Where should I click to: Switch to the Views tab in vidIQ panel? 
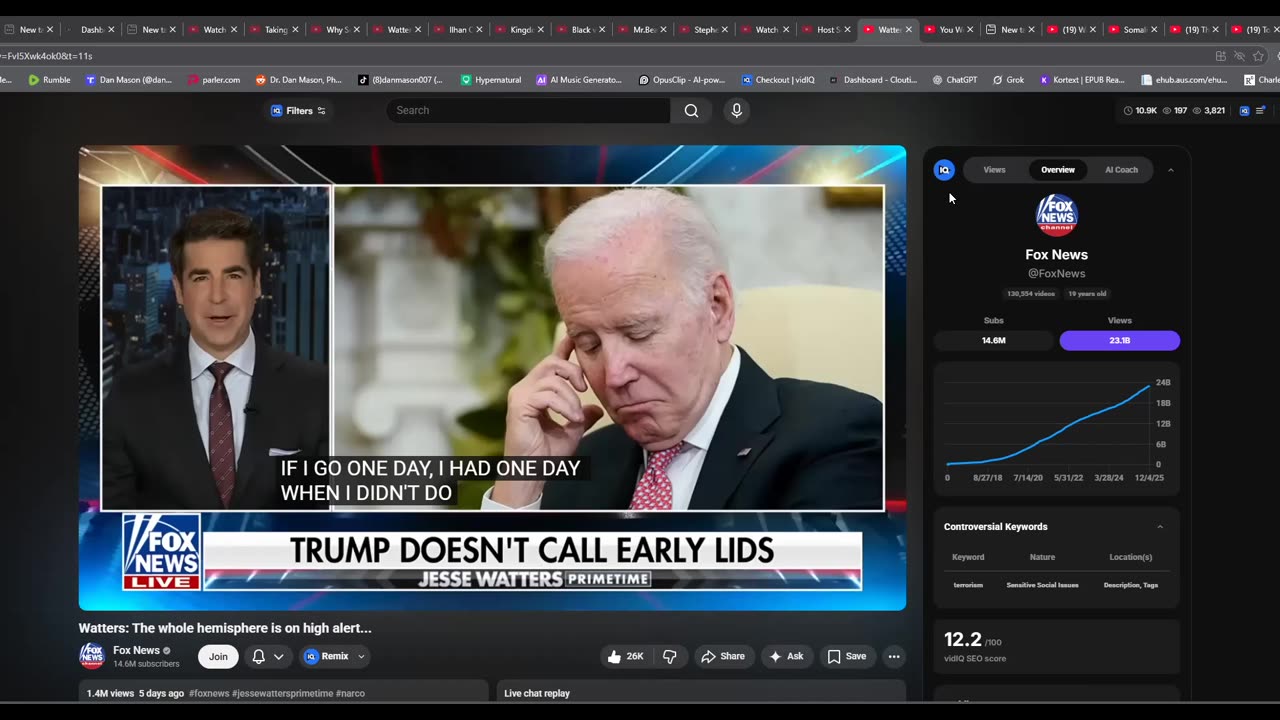[x=994, y=170]
